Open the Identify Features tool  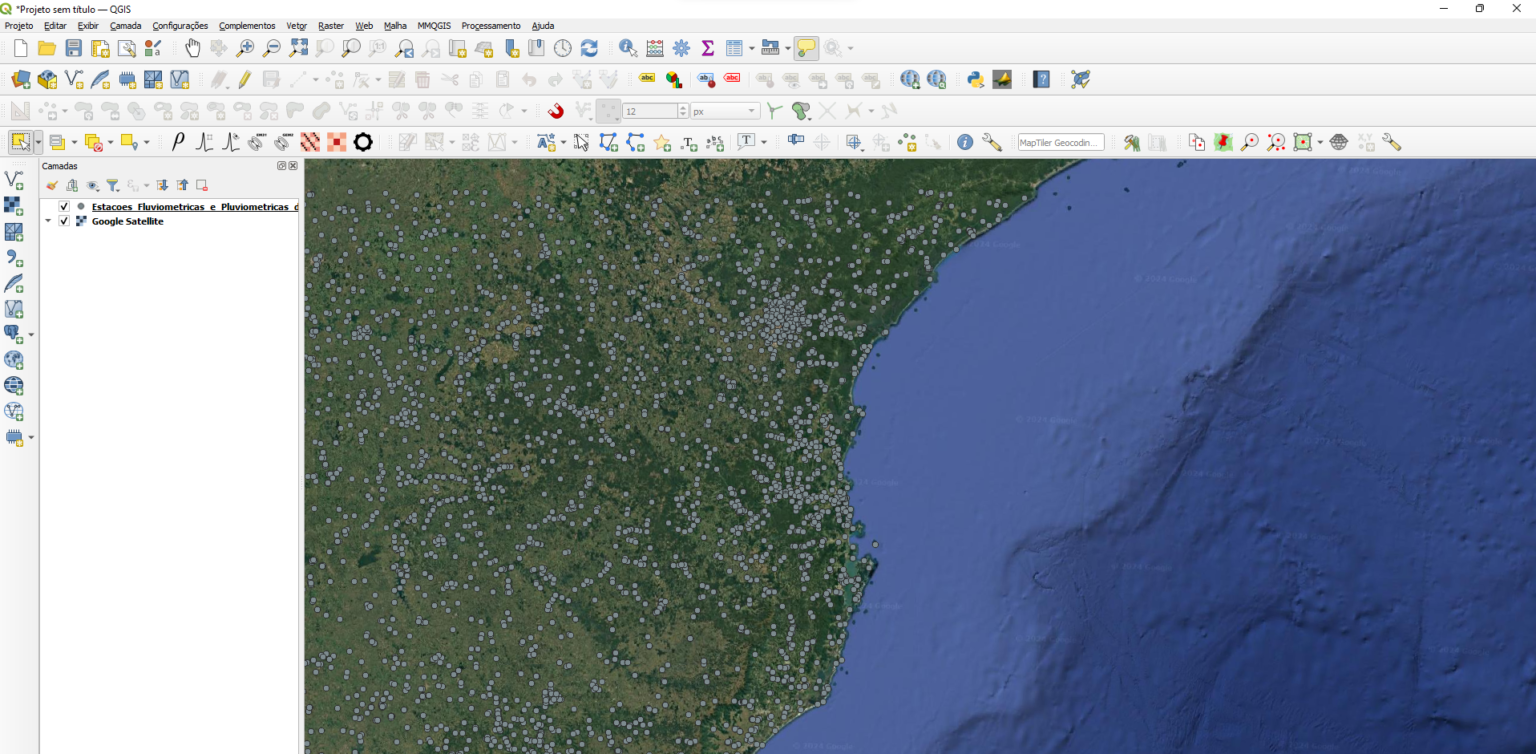627,47
